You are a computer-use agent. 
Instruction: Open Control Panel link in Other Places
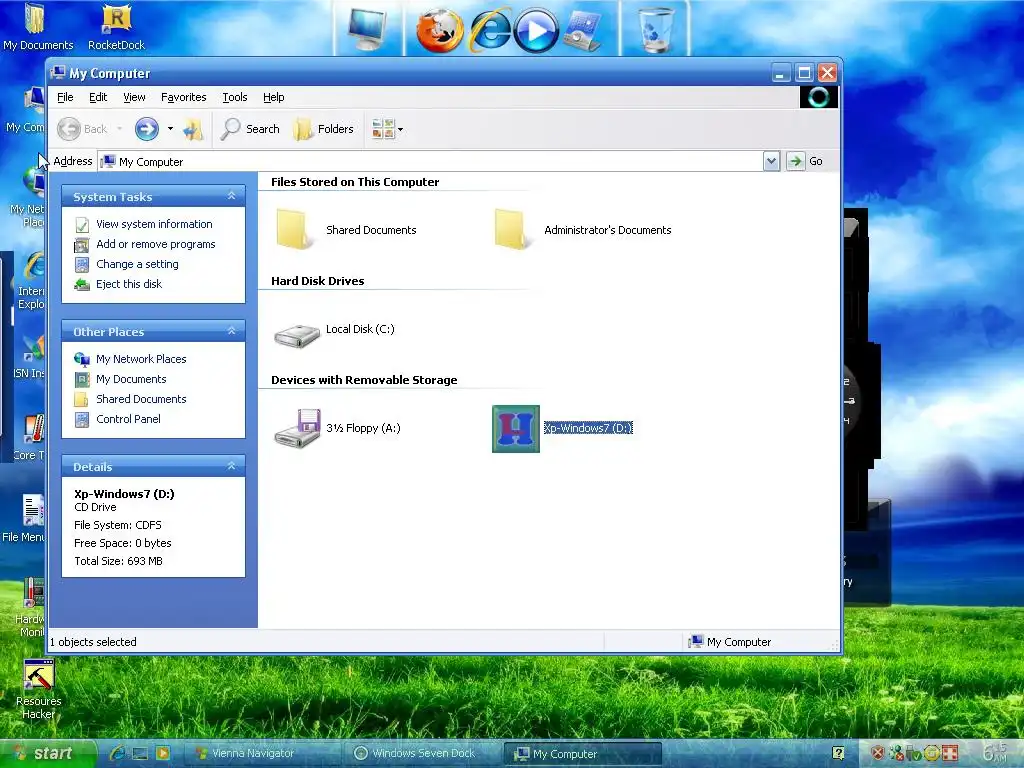pos(128,419)
